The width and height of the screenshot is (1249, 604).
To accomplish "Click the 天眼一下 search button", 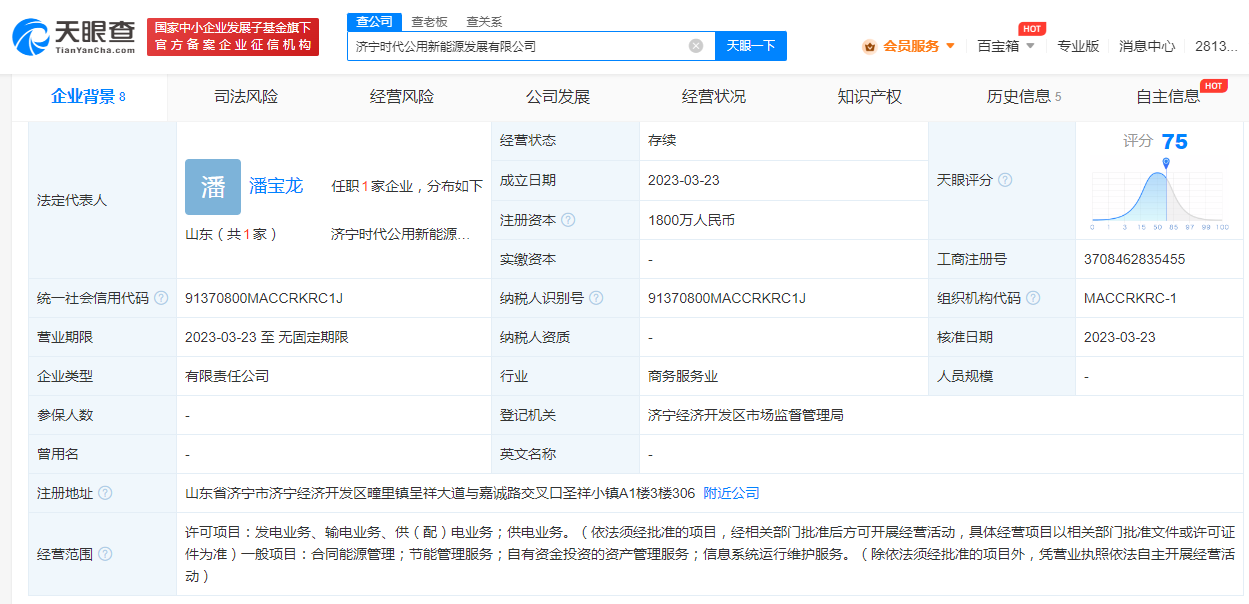I will [751, 46].
